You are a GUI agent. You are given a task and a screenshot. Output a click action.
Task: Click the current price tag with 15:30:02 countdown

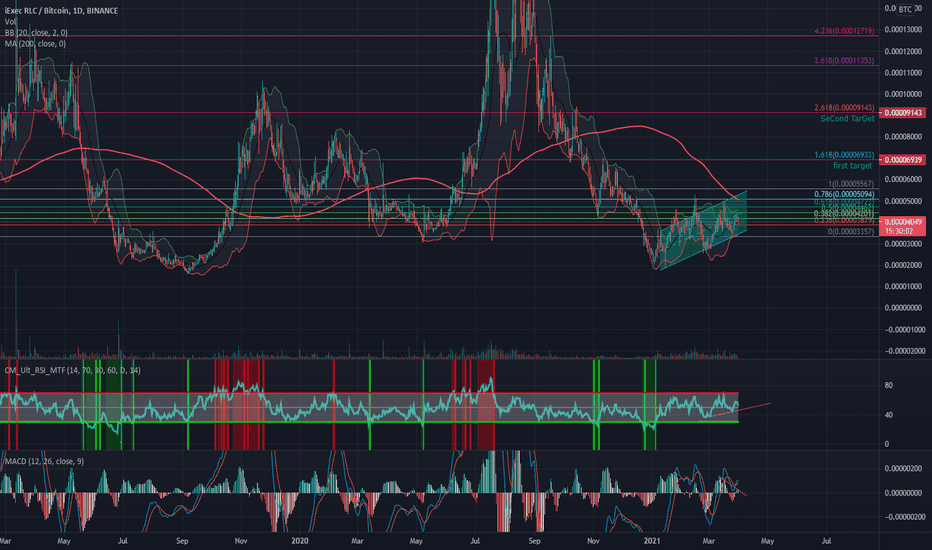[902, 227]
